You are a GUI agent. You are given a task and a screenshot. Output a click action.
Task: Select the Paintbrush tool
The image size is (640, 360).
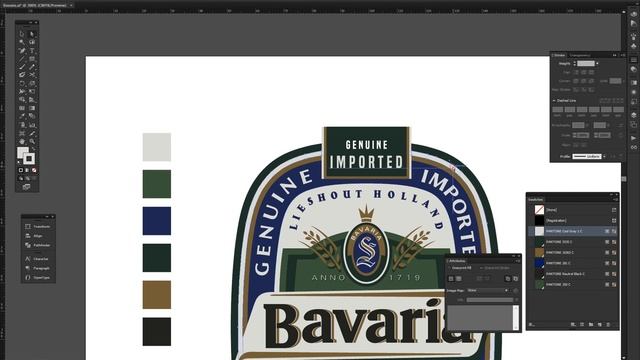click(x=22, y=67)
